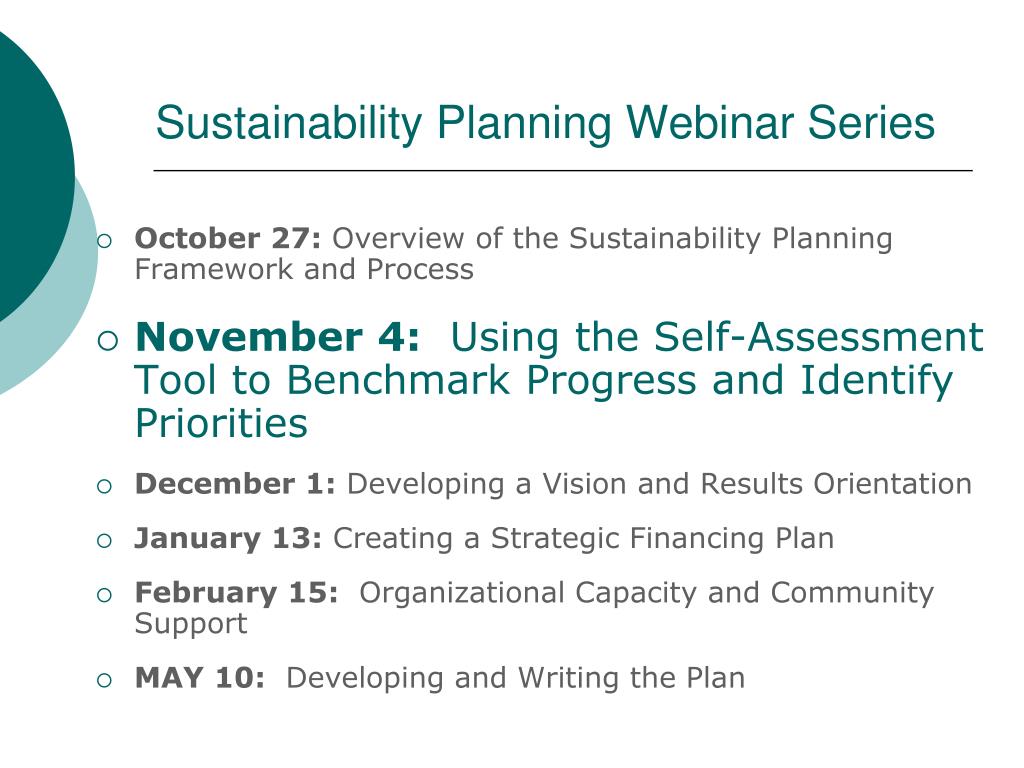Click the horizontal line under the title
The height and width of the screenshot is (768, 1024).
pyautogui.click(x=563, y=170)
